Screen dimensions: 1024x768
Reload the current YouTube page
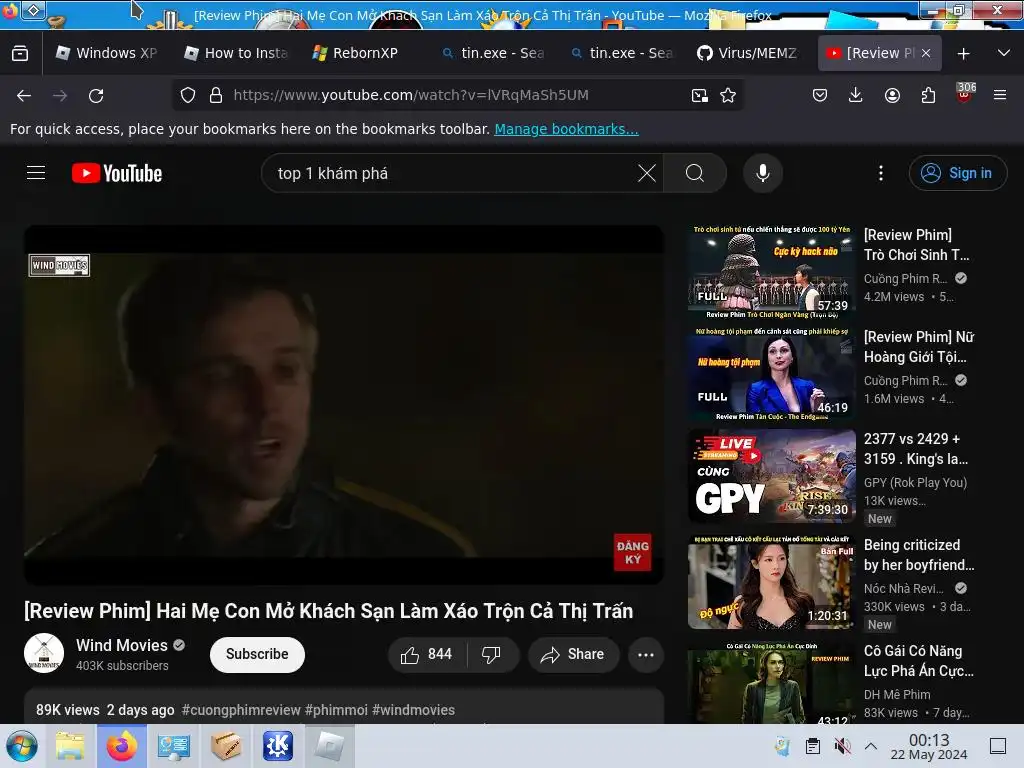[96, 95]
